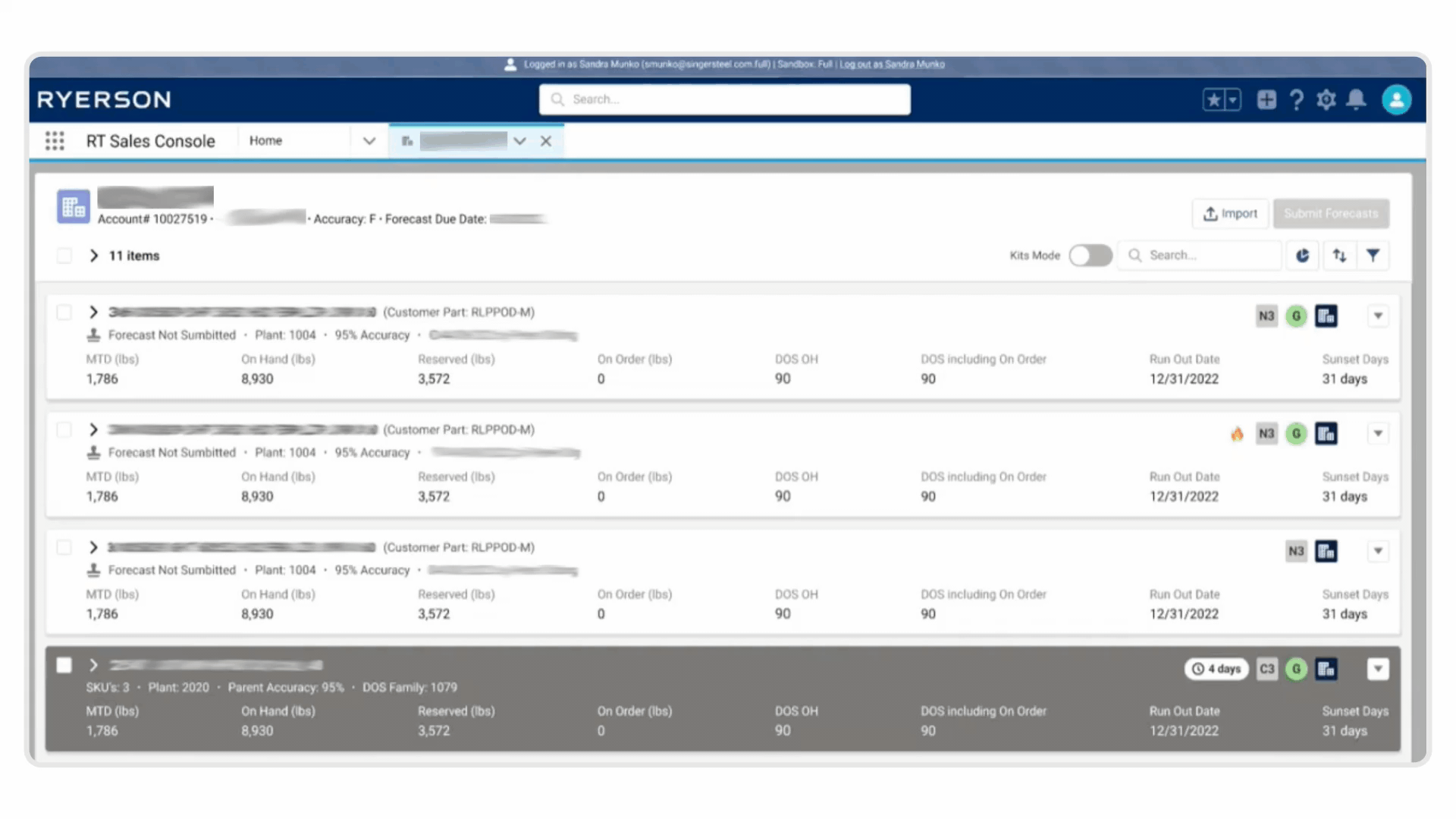Toggle the Kits Mode switch

(x=1090, y=256)
